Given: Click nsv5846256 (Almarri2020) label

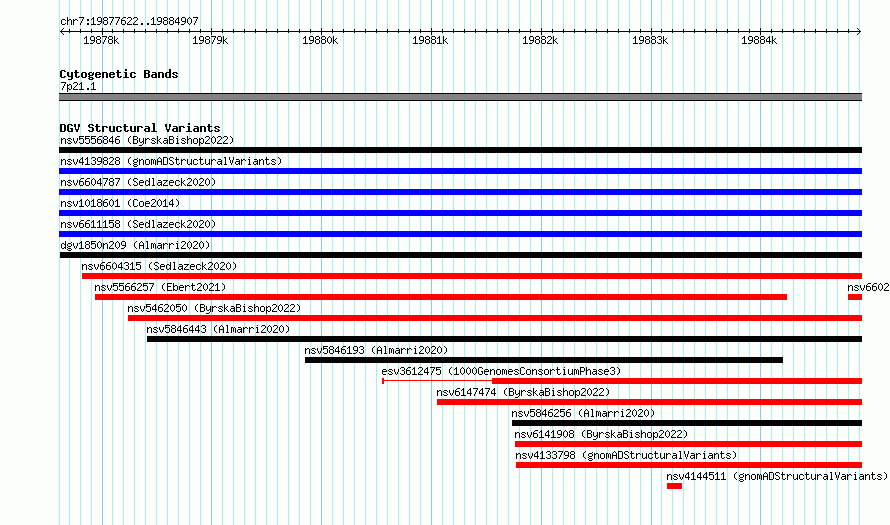Looking at the screenshot, I should (583, 413).
